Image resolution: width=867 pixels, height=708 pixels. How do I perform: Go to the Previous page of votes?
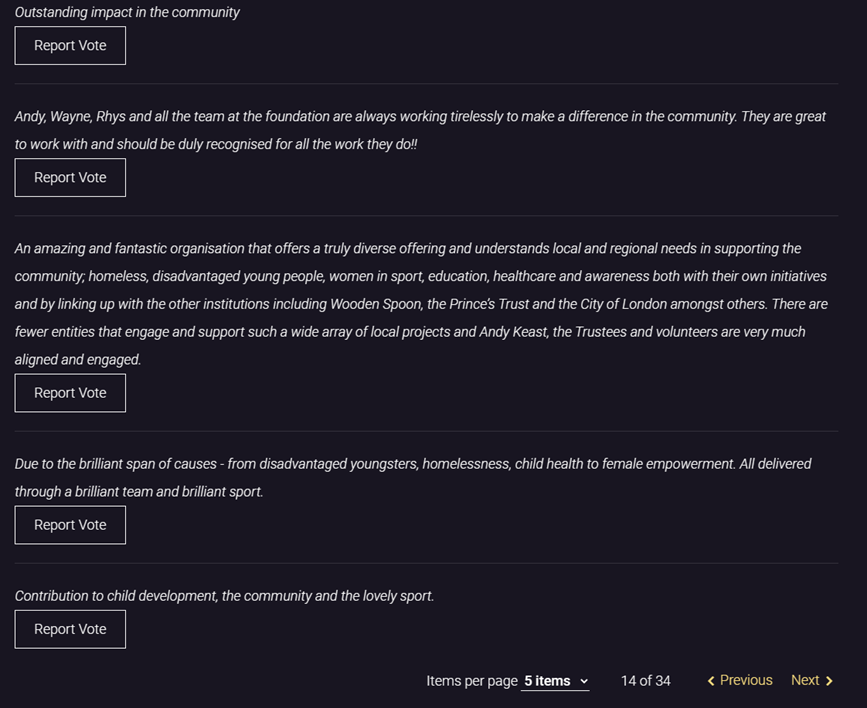tap(740, 680)
